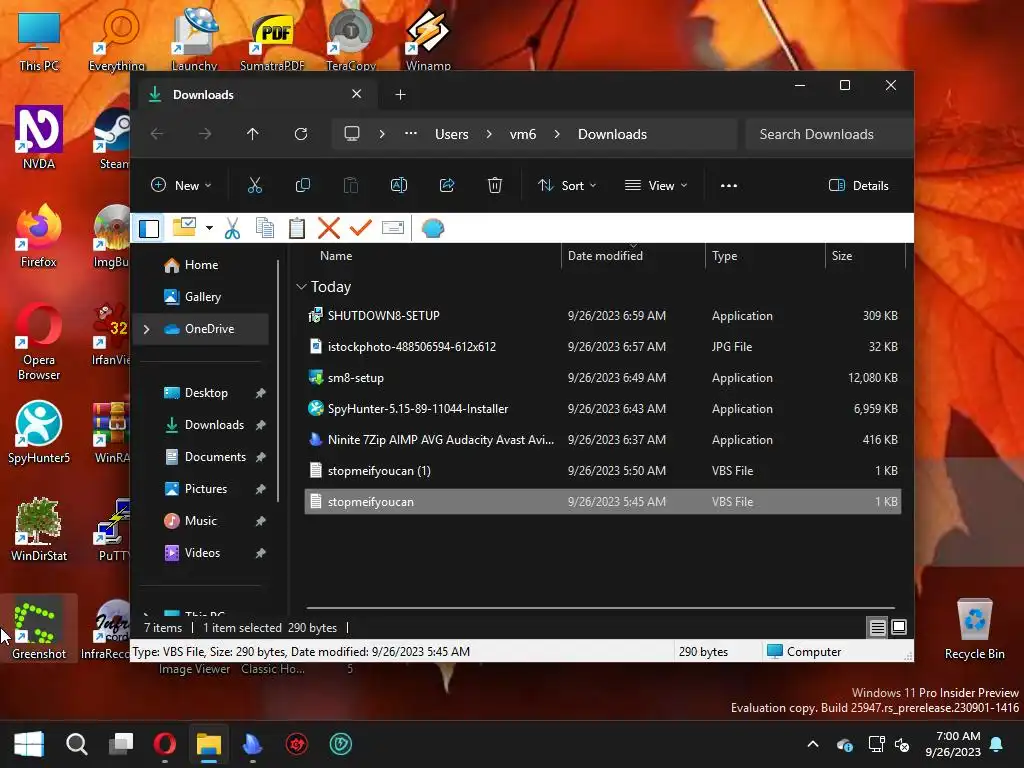Click vm6 in the breadcrumb path
Screen dimensions: 1024x768
[522, 134]
